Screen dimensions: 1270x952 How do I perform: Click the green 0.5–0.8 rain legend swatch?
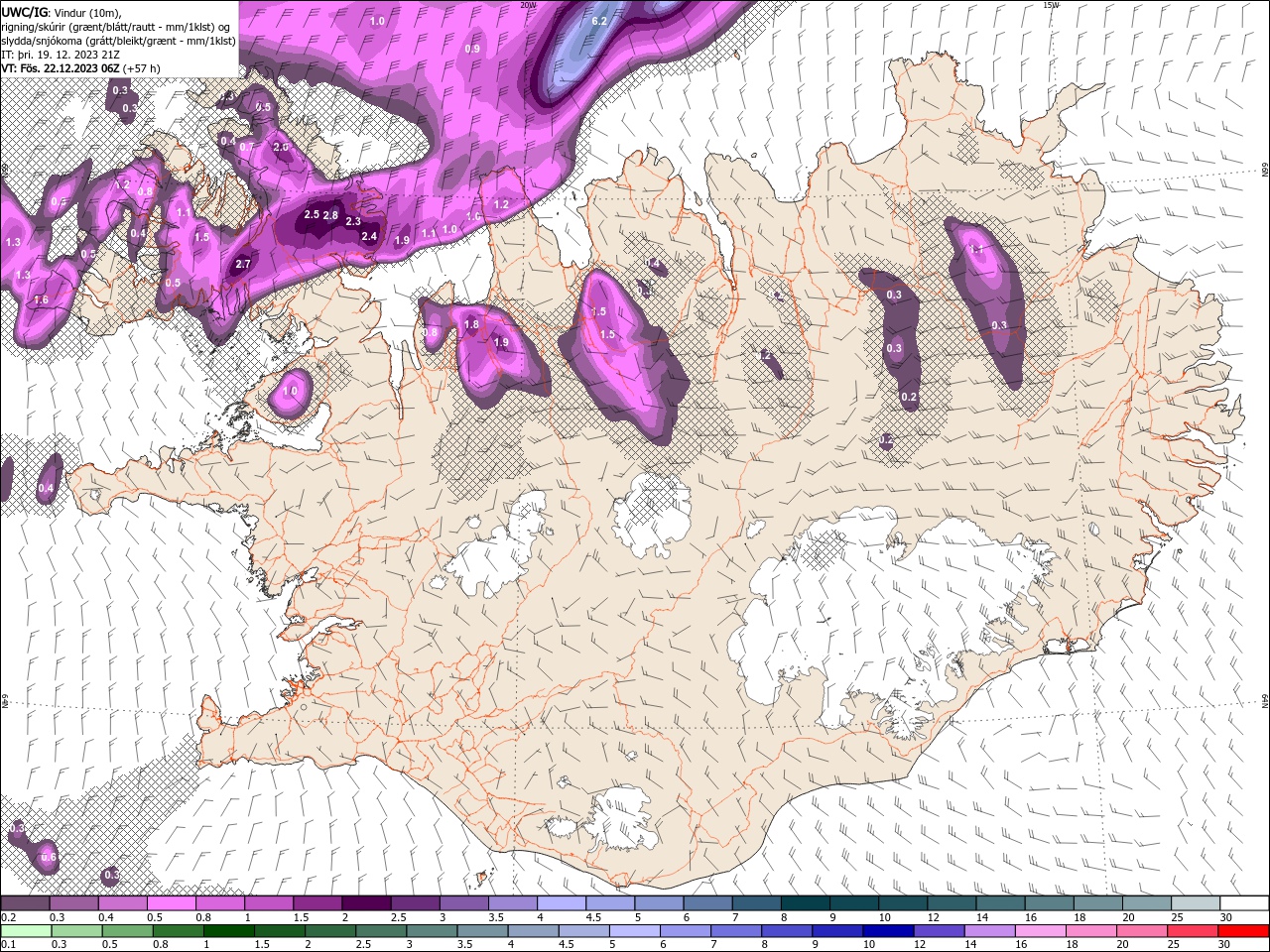(128, 930)
